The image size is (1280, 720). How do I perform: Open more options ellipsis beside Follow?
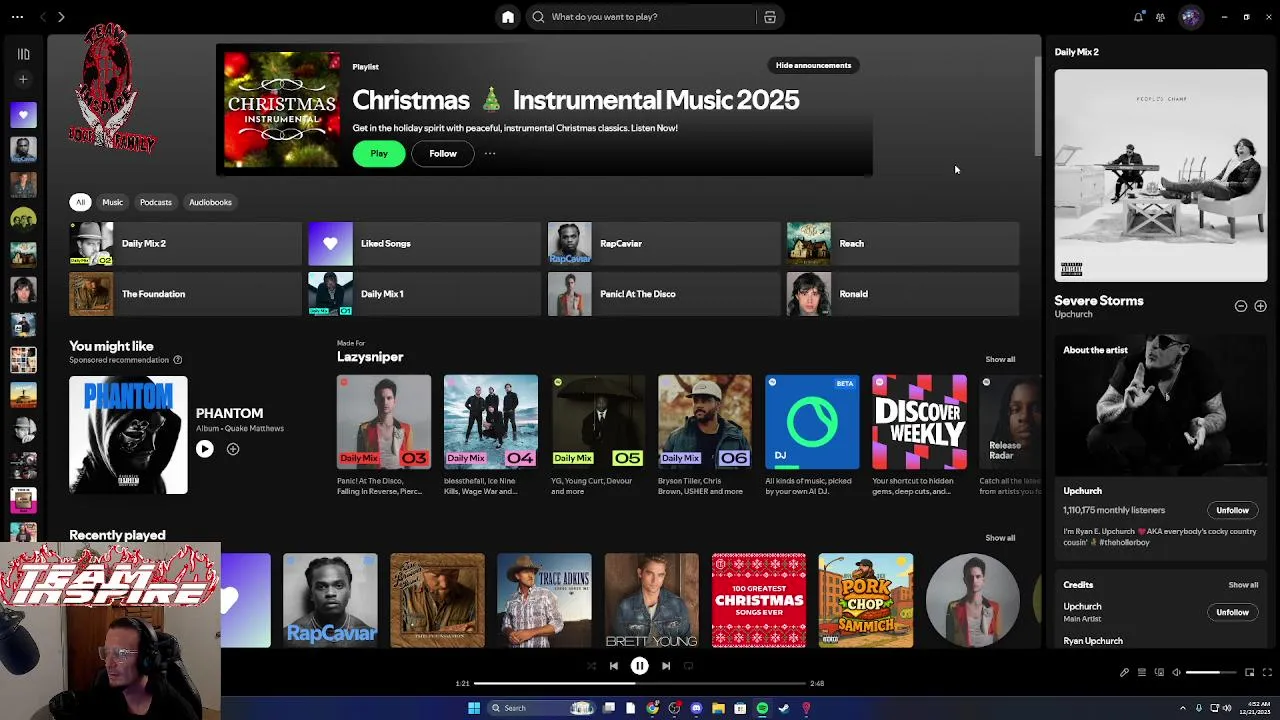coord(490,153)
